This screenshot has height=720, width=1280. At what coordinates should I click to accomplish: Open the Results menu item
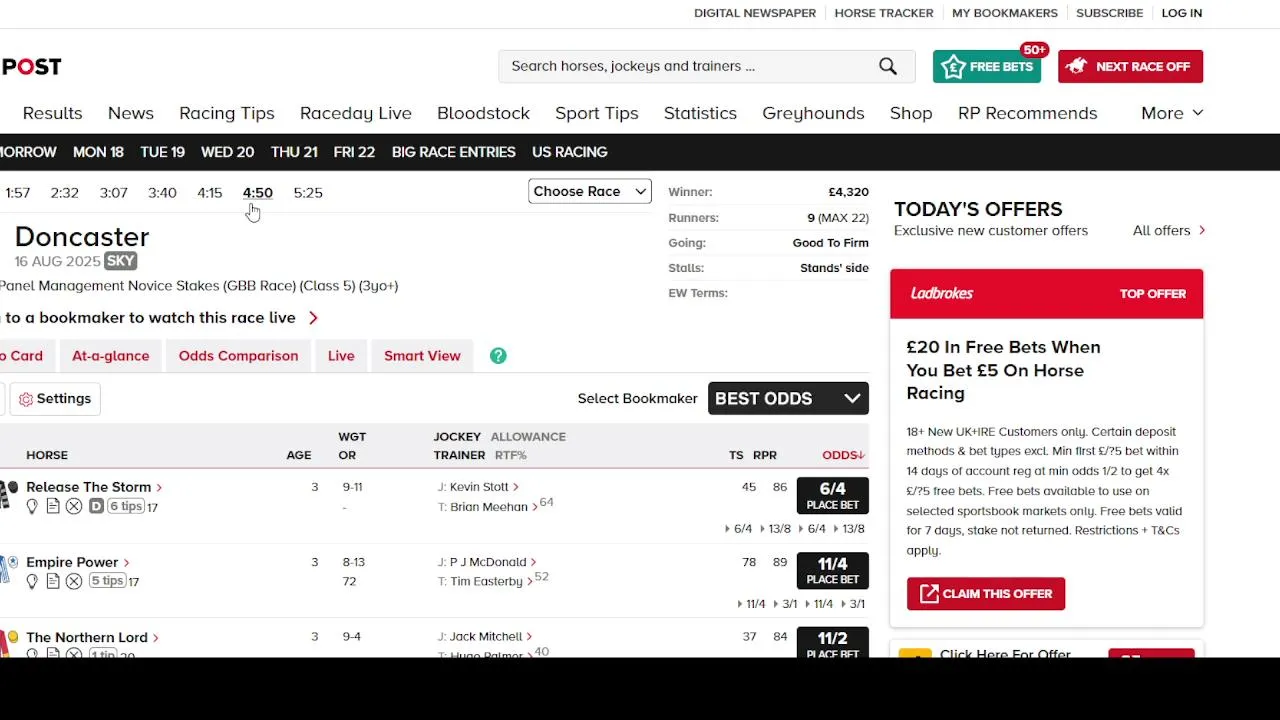point(52,113)
